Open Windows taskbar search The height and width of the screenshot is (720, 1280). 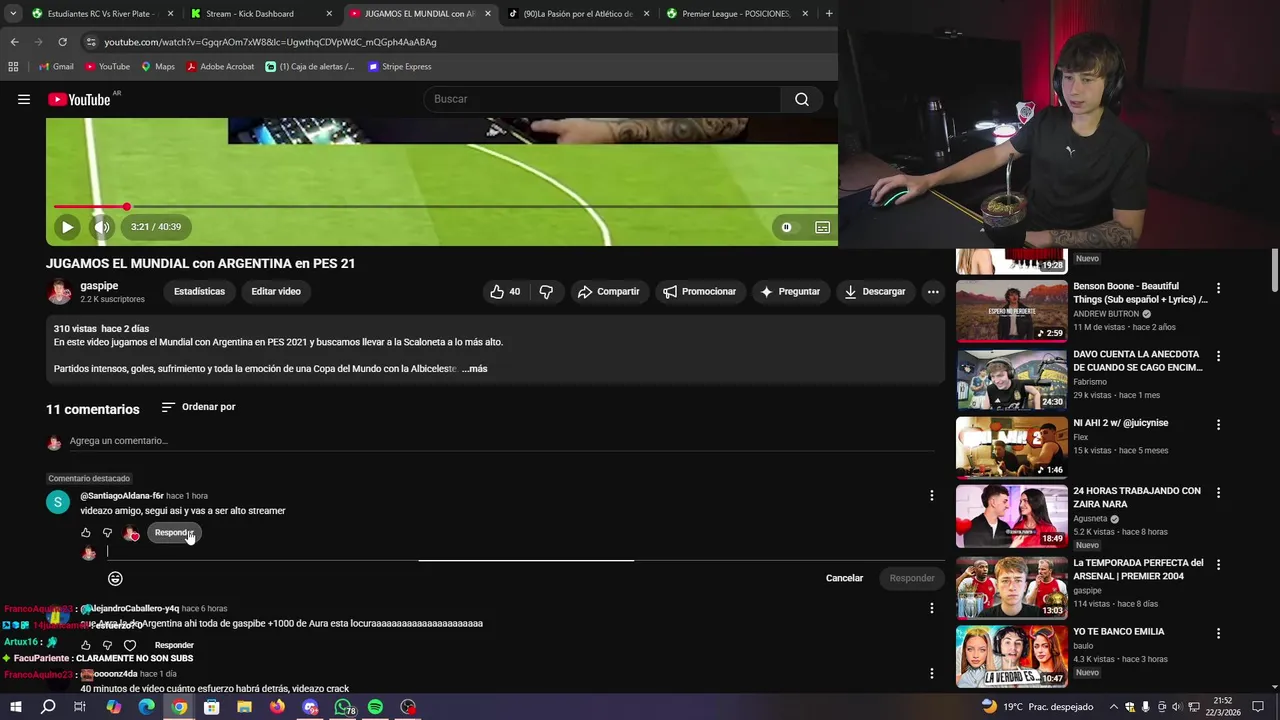(48, 707)
